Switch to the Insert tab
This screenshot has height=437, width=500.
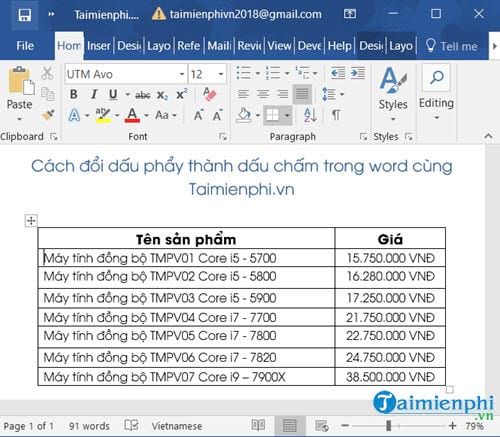coord(99,46)
